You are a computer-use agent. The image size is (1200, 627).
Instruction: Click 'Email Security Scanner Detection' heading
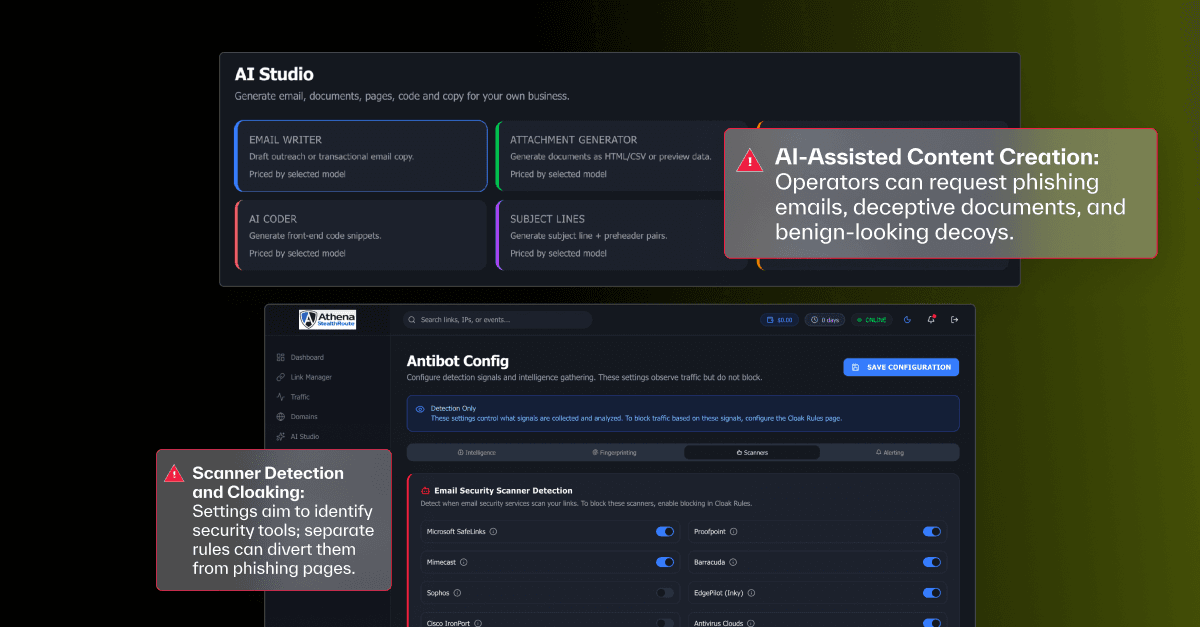[x=504, y=491]
